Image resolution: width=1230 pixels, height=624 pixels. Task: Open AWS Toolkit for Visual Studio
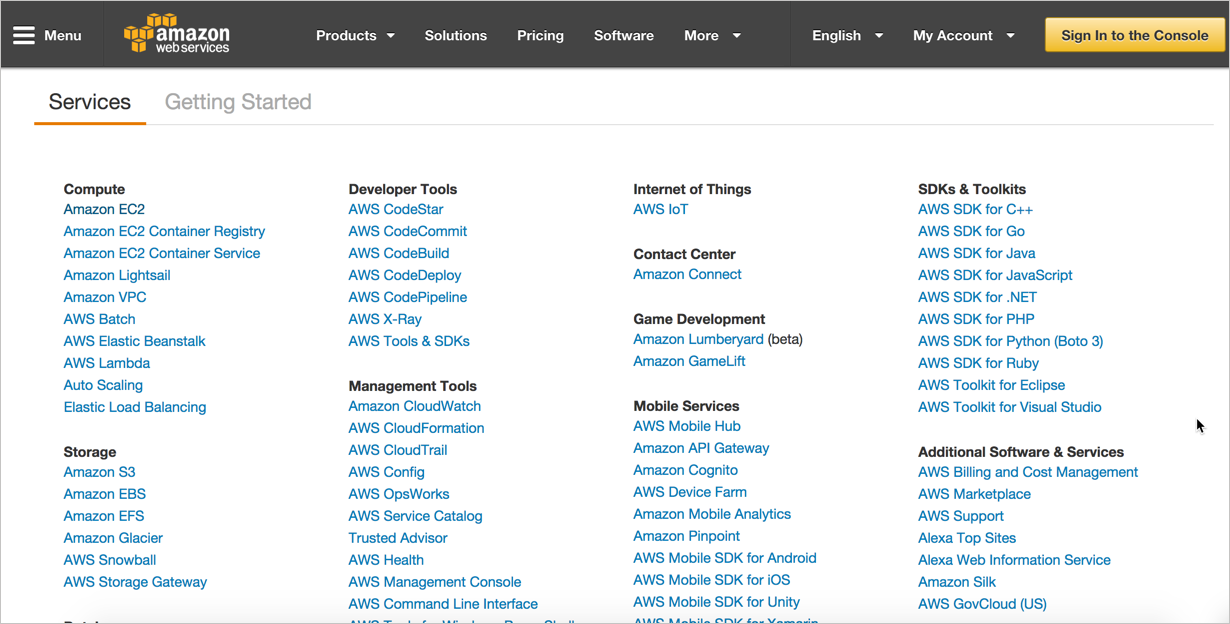pyautogui.click(x=1010, y=407)
